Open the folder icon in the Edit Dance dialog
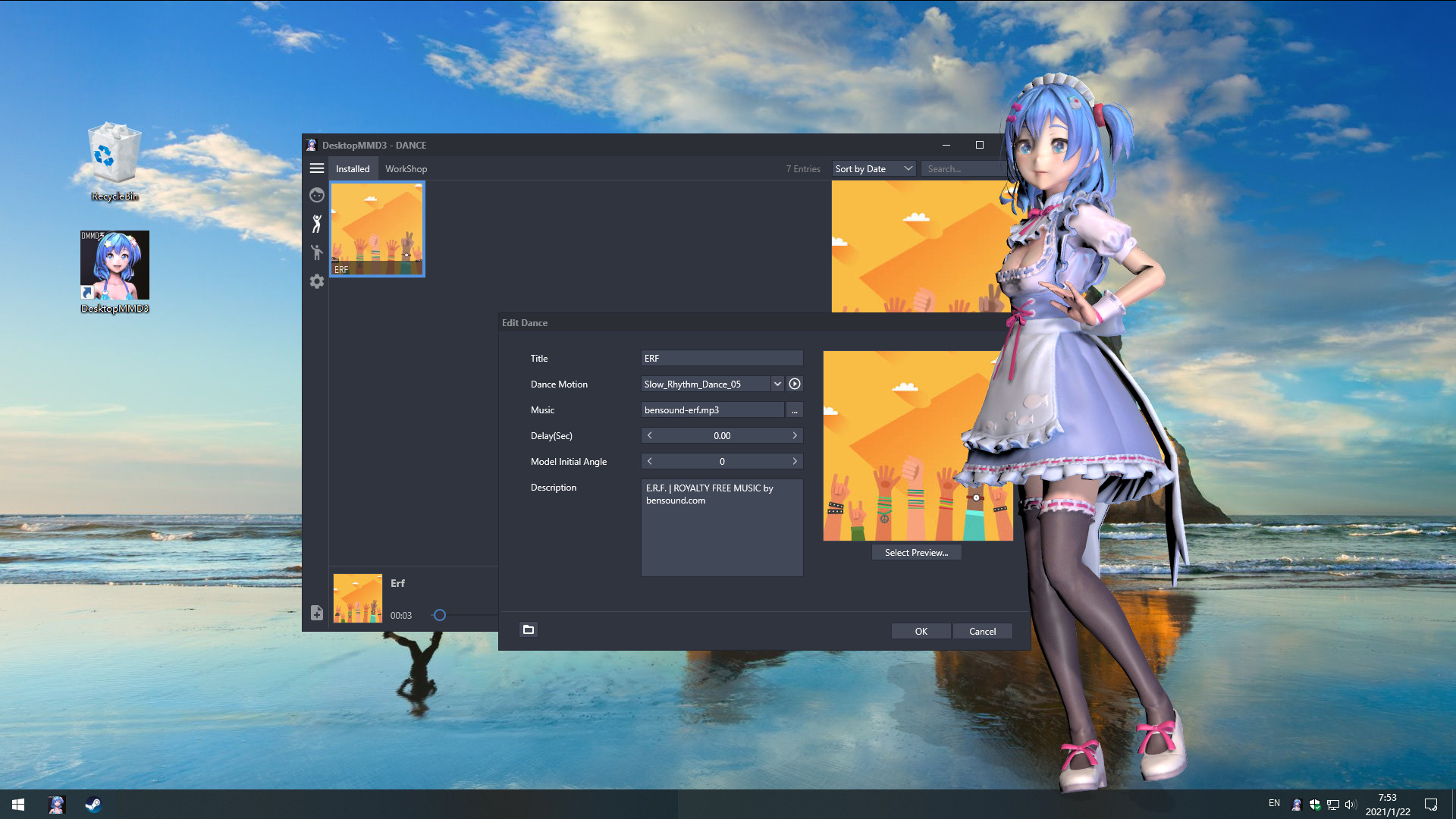This screenshot has width=1456, height=819. coord(528,629)
